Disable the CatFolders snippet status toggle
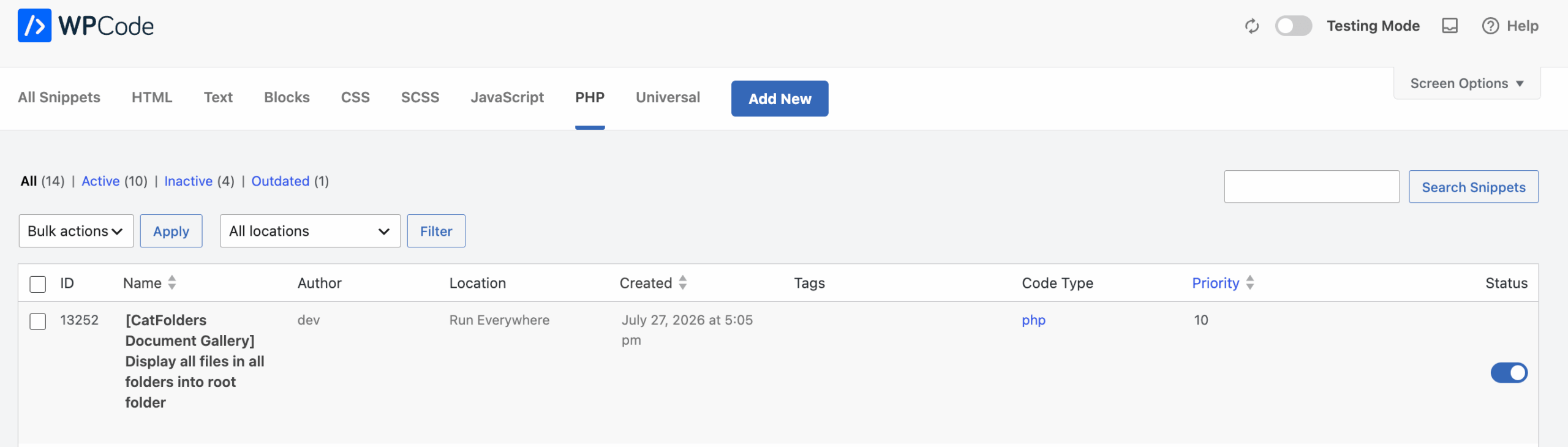1568x447 pixels. (x=1509, y=372)
